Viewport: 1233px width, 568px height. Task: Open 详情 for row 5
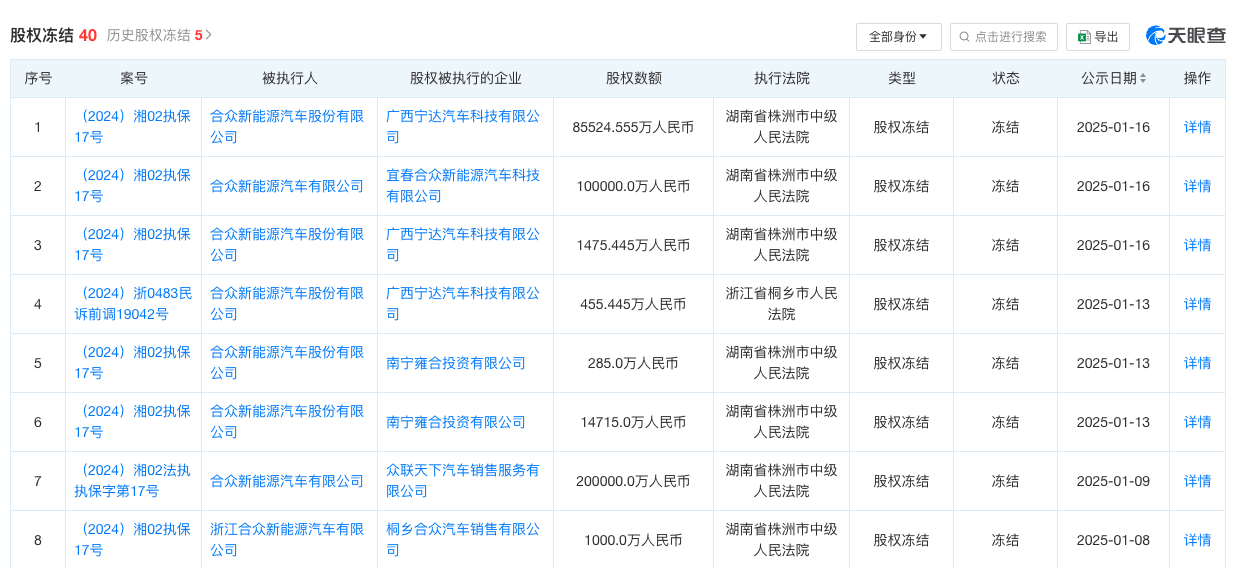point(1197,363)
